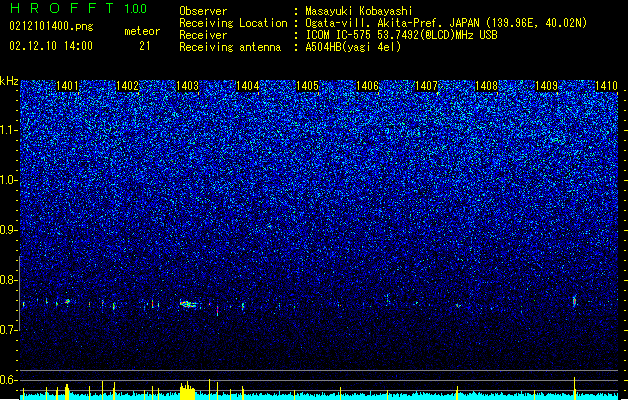Viewport: 629px width, 400px height.
Task: Click the A504HB(yagi 4el) antenna text
Action: pyautogui.click(x=353, y=47)
